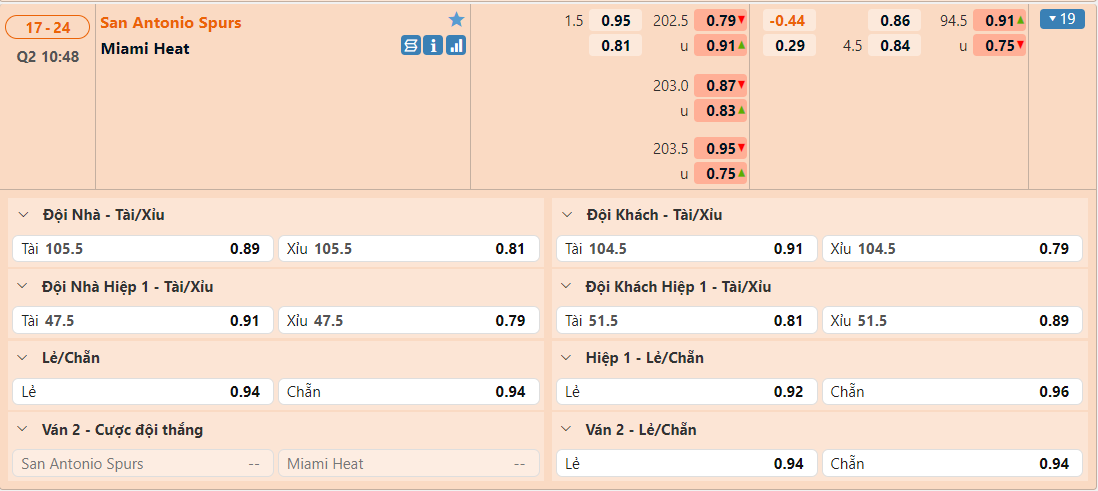
Task: Click the 1.5 handicap odds 0.95
Action: point(615,20)
